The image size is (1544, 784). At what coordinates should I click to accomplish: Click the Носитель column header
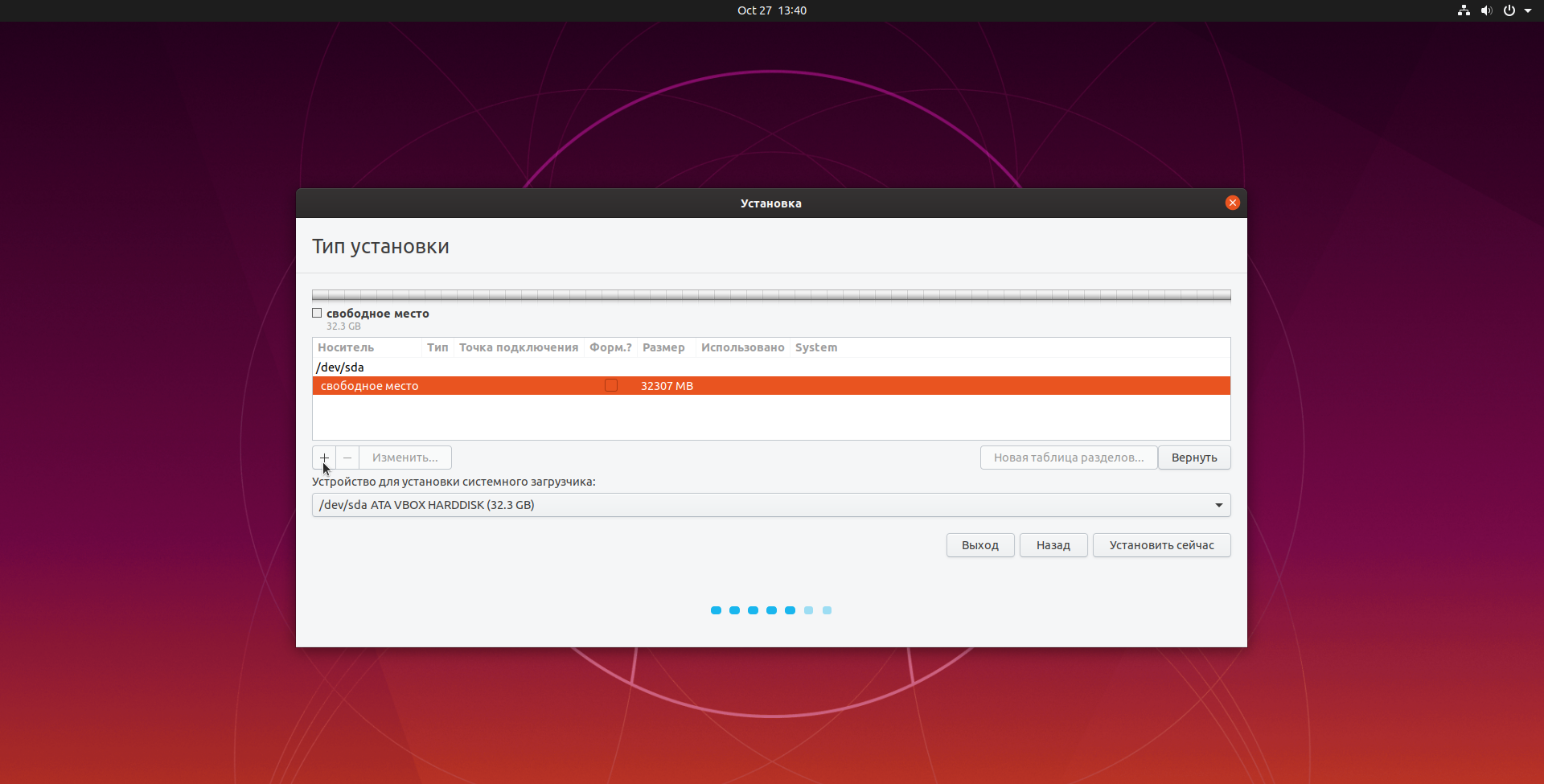point(367,347)
